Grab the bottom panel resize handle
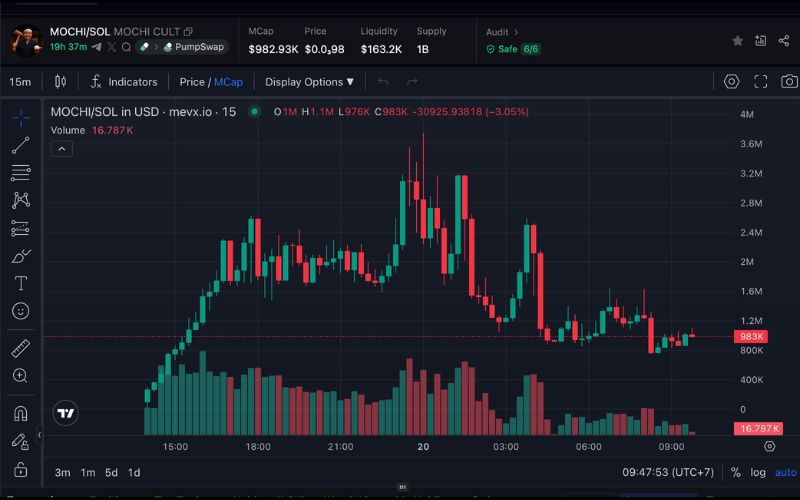The width and height of the screenshot is (800, 500). 402,487
